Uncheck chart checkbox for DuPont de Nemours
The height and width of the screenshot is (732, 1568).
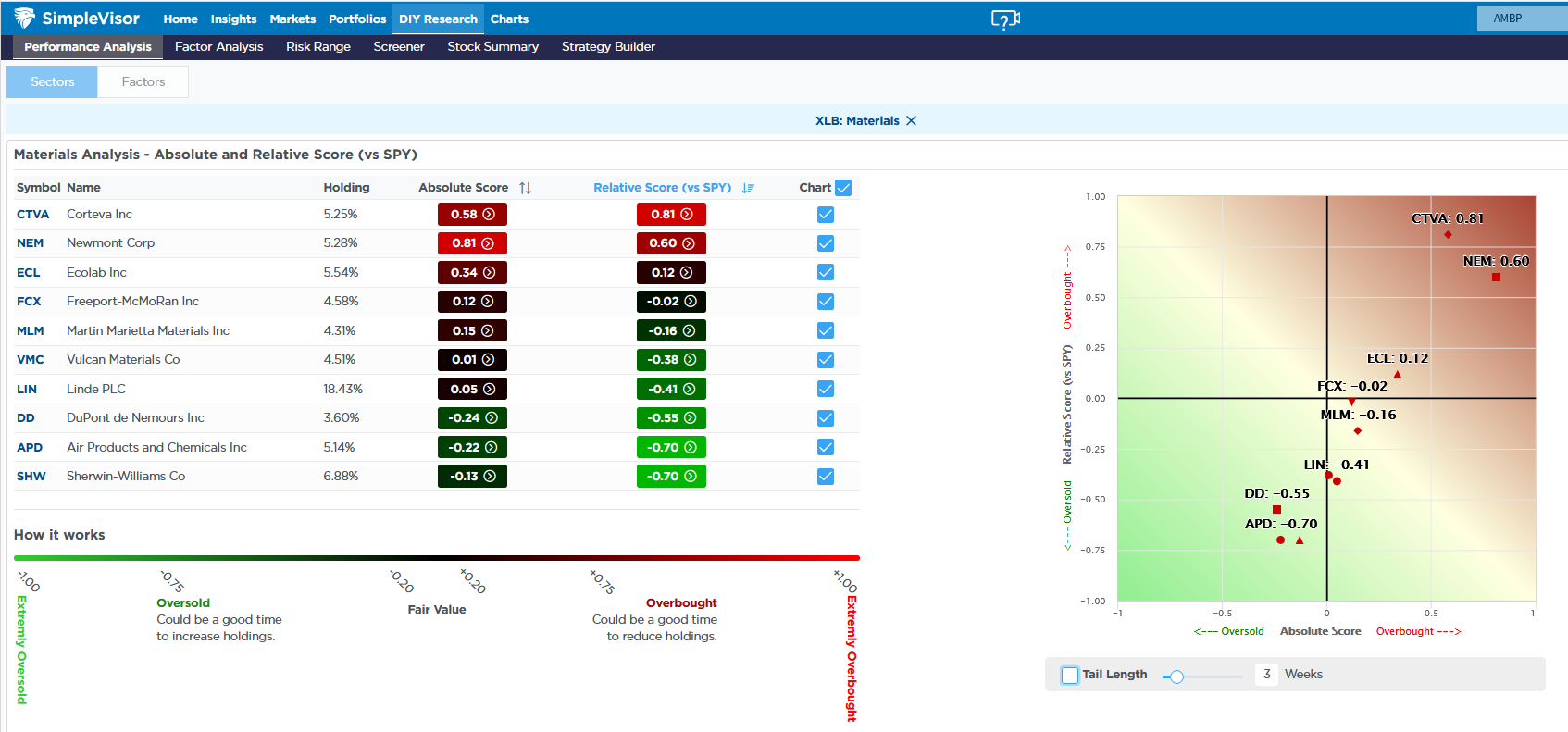(826, 418)
